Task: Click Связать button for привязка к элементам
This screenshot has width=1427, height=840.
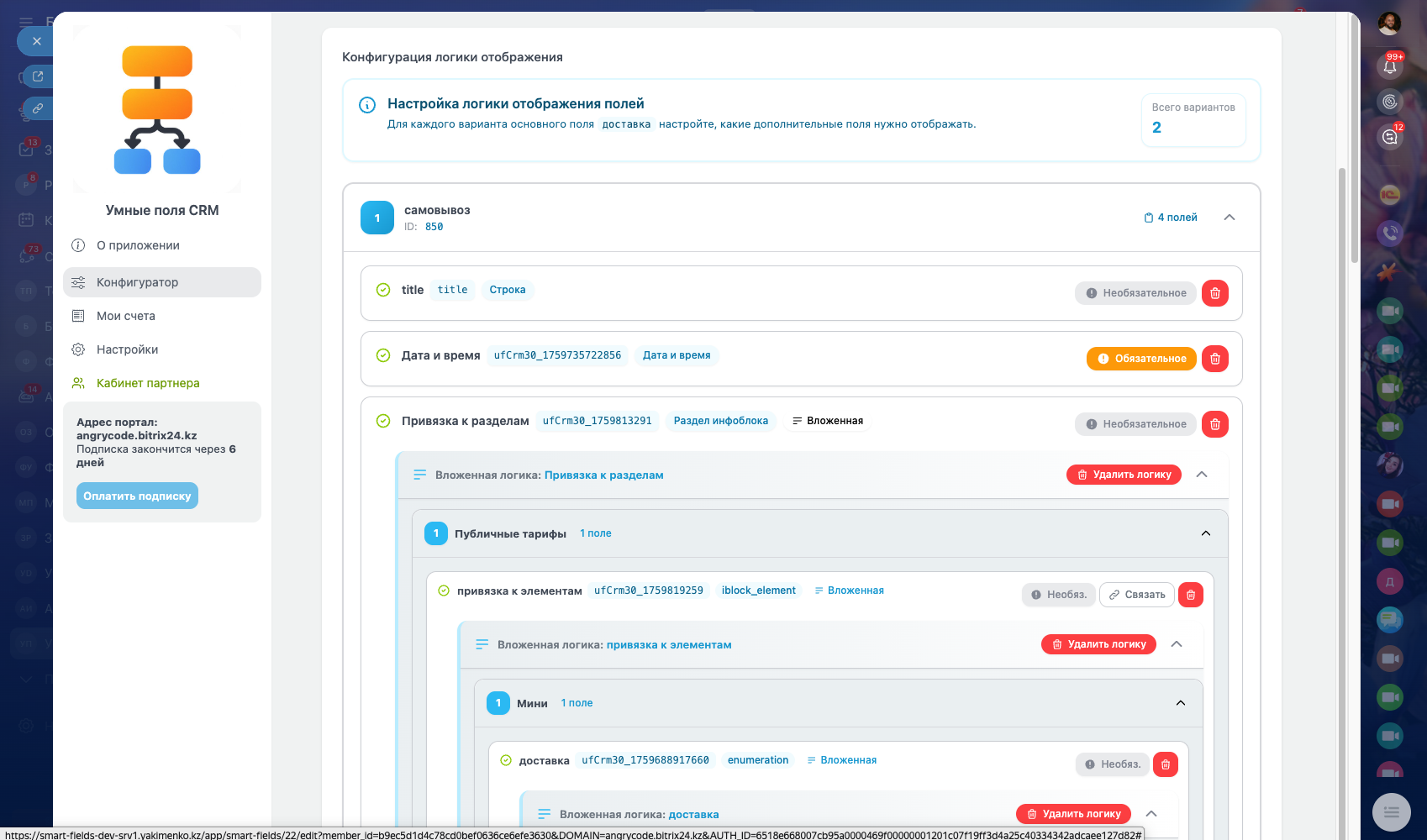Action: (1137, 595)
